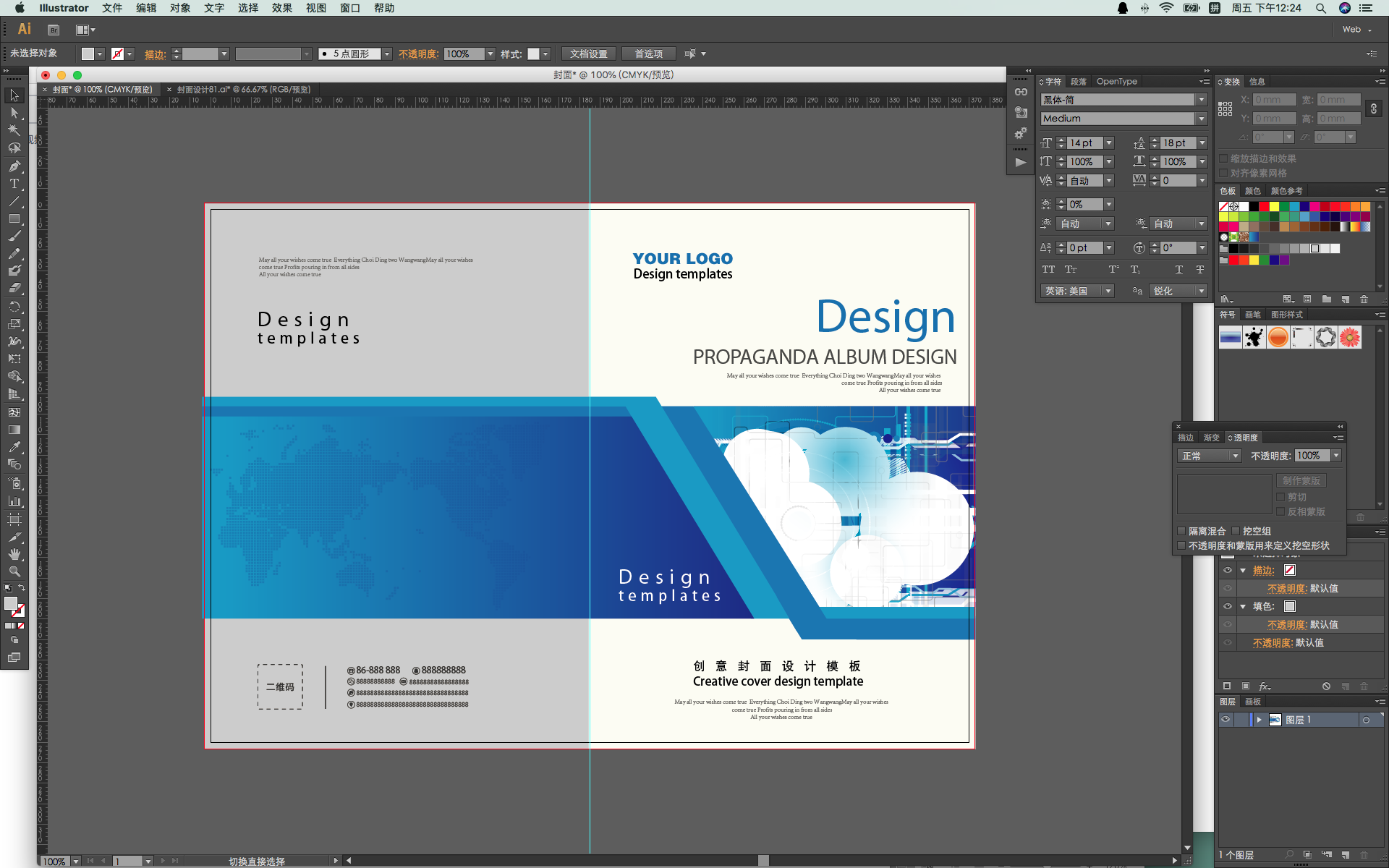Click the font size 14 pt field
Viewport: 1389px width, 868px height.
pos(1084,143)
